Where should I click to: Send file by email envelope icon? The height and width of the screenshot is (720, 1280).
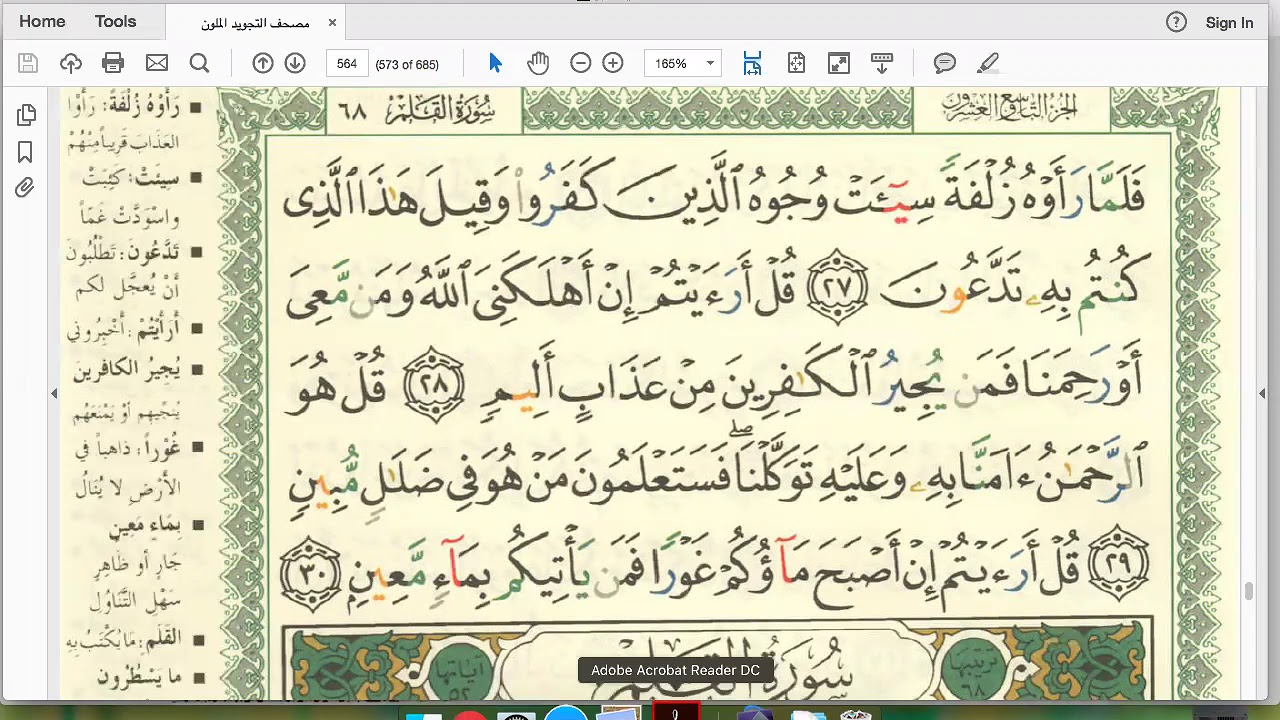point(157,63)
